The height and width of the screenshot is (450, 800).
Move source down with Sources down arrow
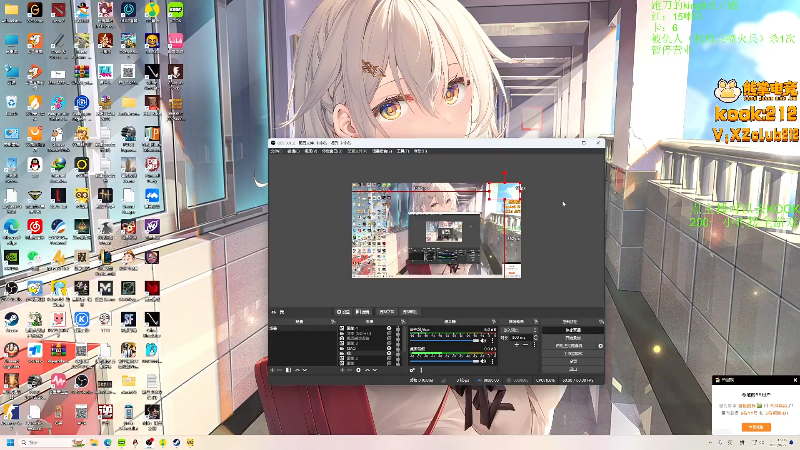(x=374, y=370)
